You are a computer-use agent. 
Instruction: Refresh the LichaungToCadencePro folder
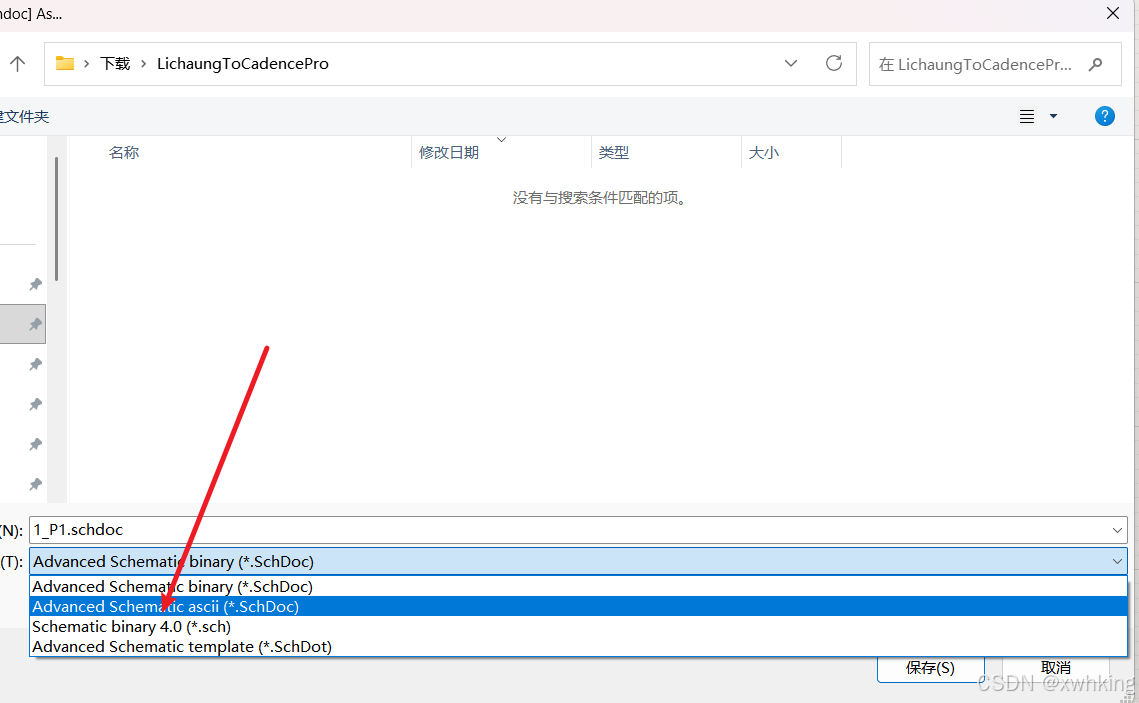tap(834, 63)
